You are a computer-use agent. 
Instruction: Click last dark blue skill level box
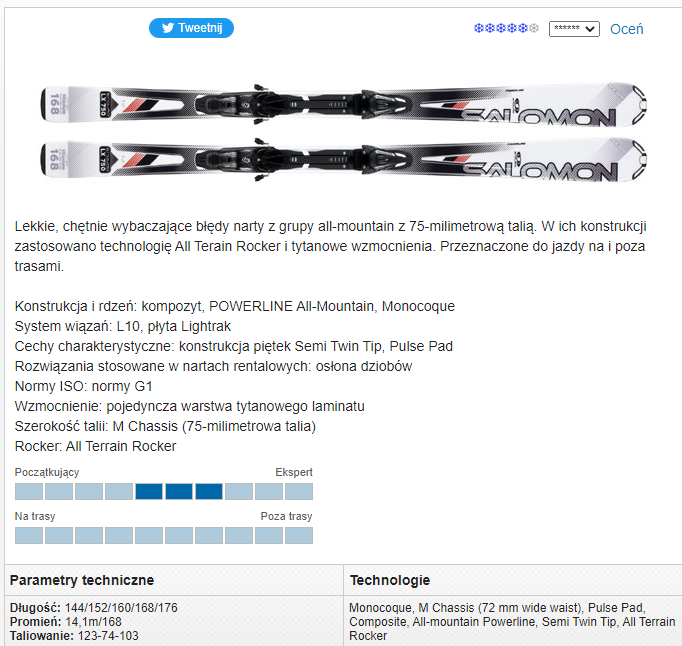209,492
